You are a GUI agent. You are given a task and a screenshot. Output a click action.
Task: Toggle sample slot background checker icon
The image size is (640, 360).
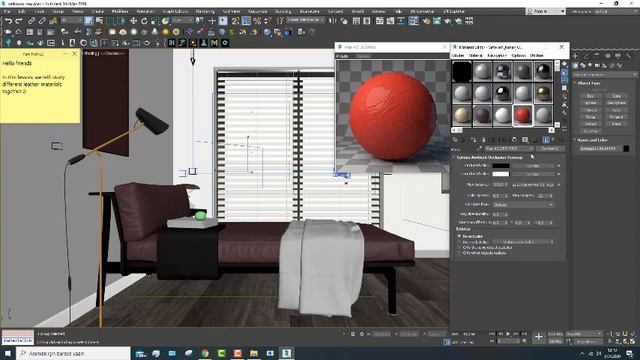point(564,80)
